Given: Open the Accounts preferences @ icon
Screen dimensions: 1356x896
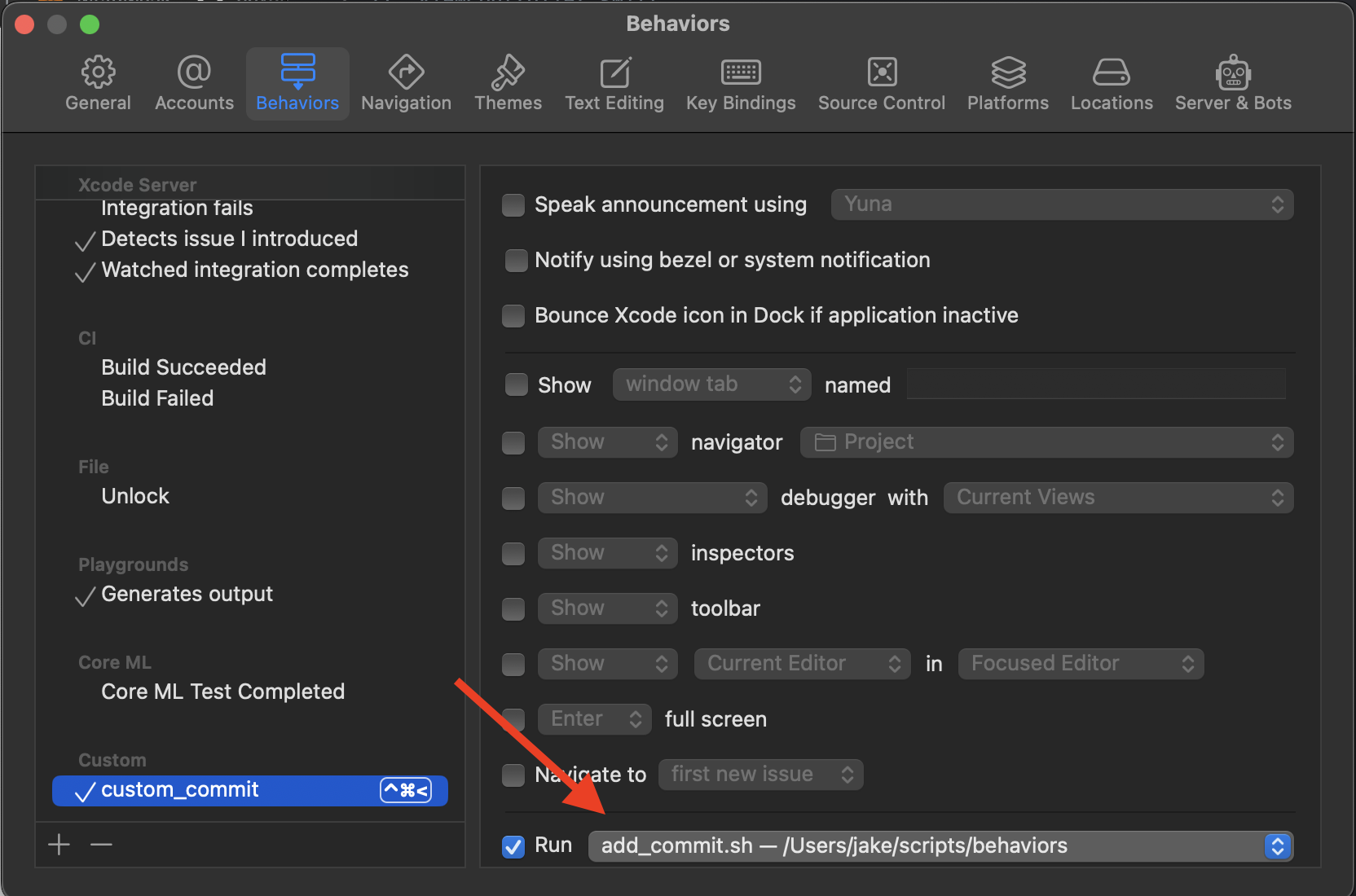Looking at the screenshot, I should pos(194,72).
